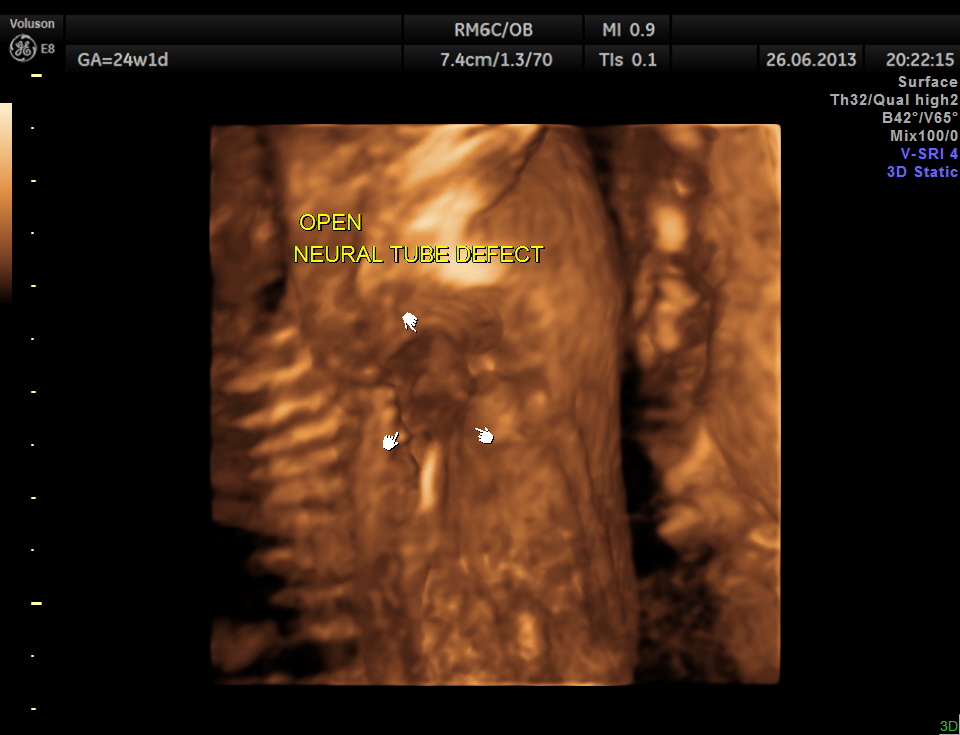Select the lower yellow depth scale marker
This screenshot has width=960, height=735.
coord(37,604)
